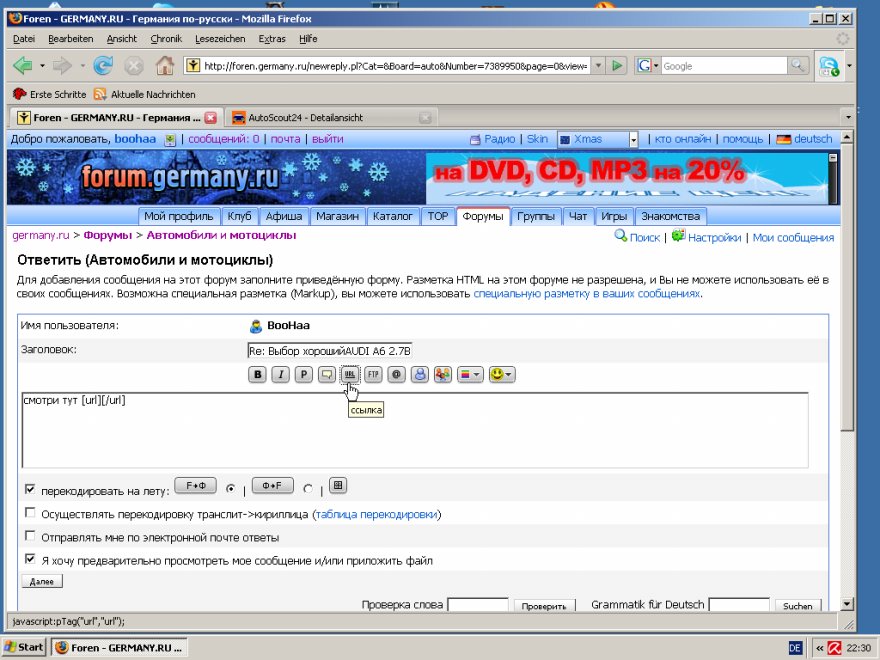
Task: Click the single user icon button
Action: coord(420,374)
